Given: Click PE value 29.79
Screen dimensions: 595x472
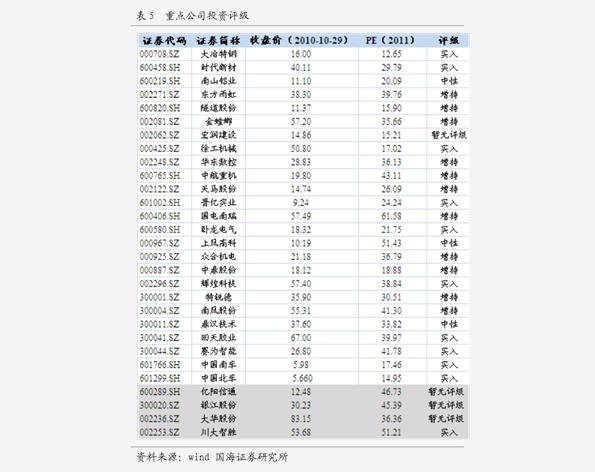Looking at the screenshot, I should pos(391,68).
